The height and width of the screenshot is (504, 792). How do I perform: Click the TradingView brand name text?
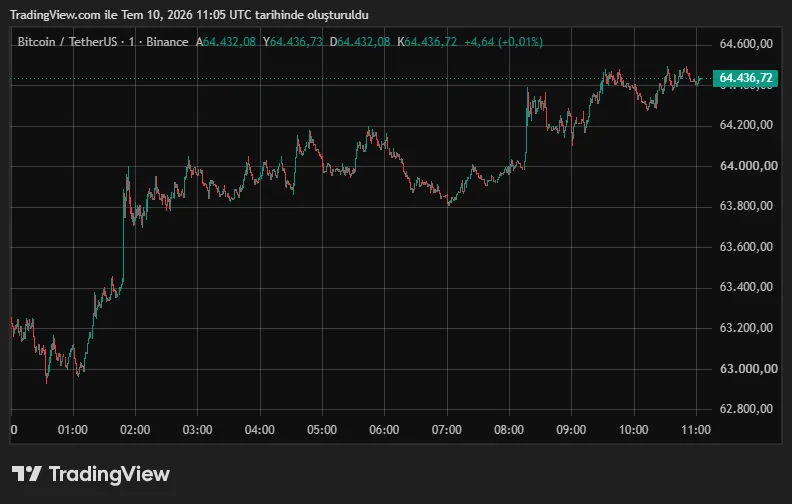[x=109, y=474]
